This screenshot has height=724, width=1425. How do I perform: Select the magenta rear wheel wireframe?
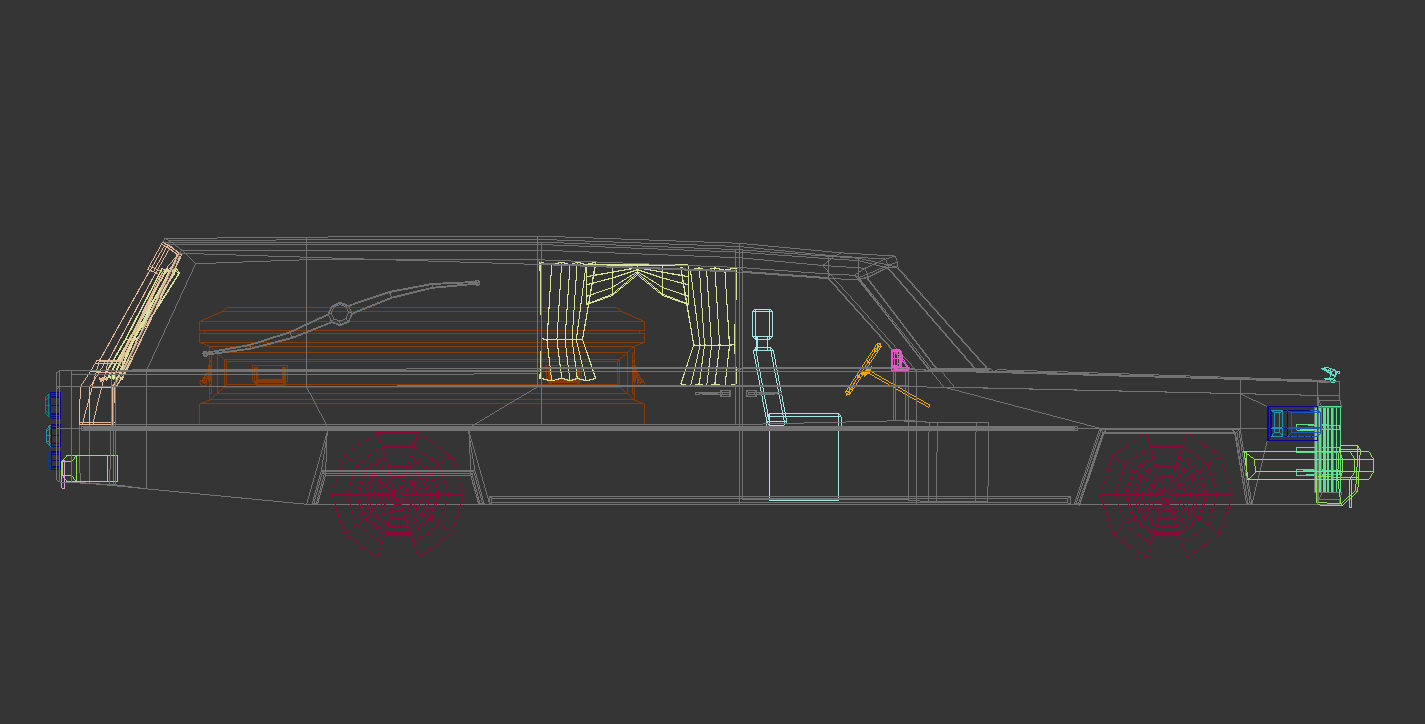(x=398, y=496)
